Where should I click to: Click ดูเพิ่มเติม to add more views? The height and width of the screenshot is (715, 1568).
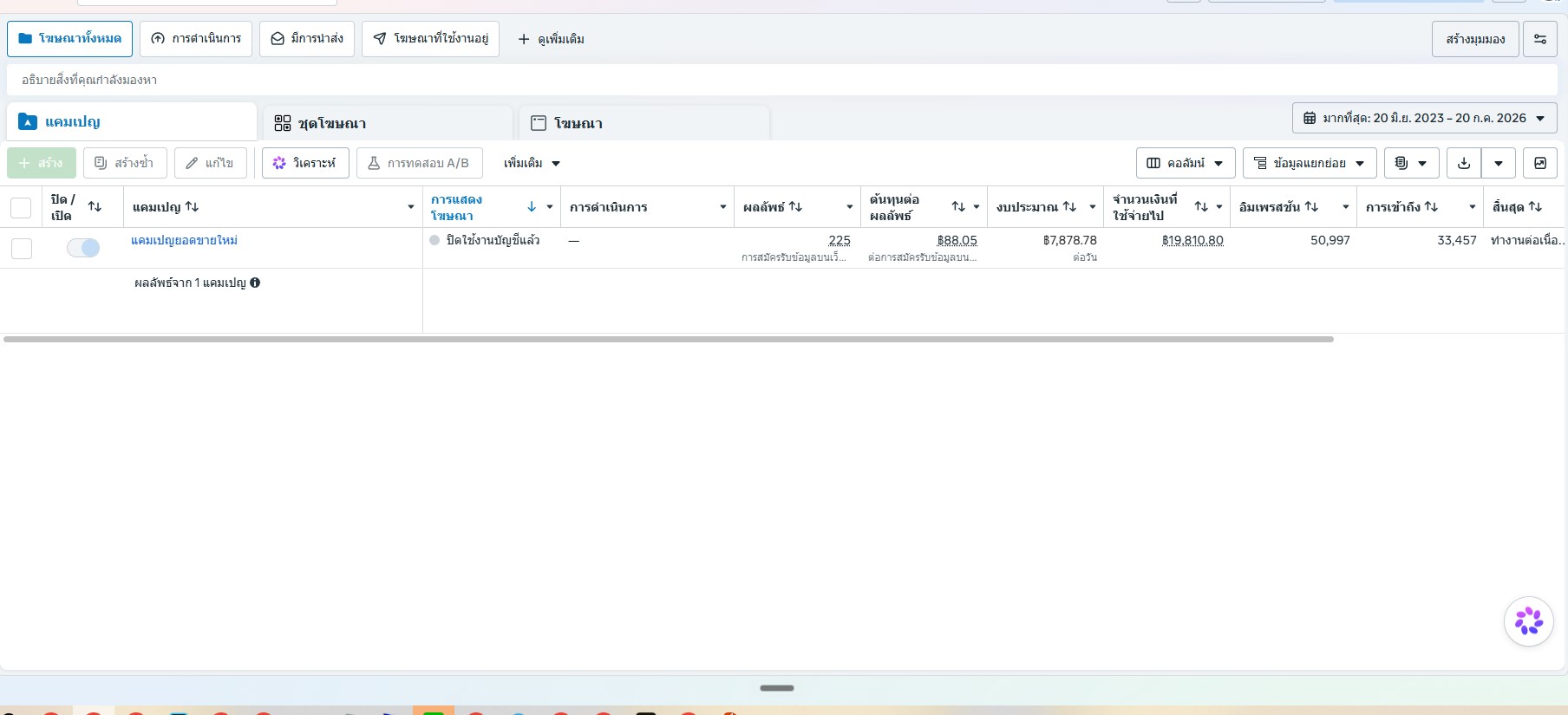(551, 39)
